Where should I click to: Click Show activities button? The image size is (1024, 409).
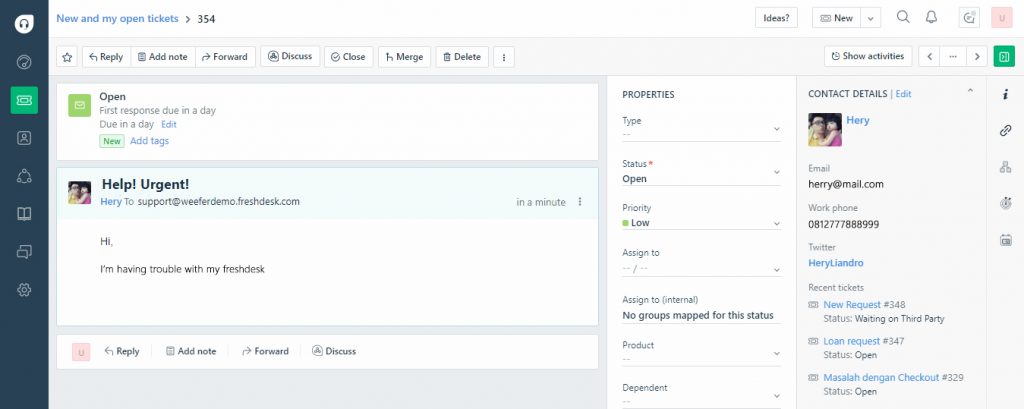tap(868, 56)
